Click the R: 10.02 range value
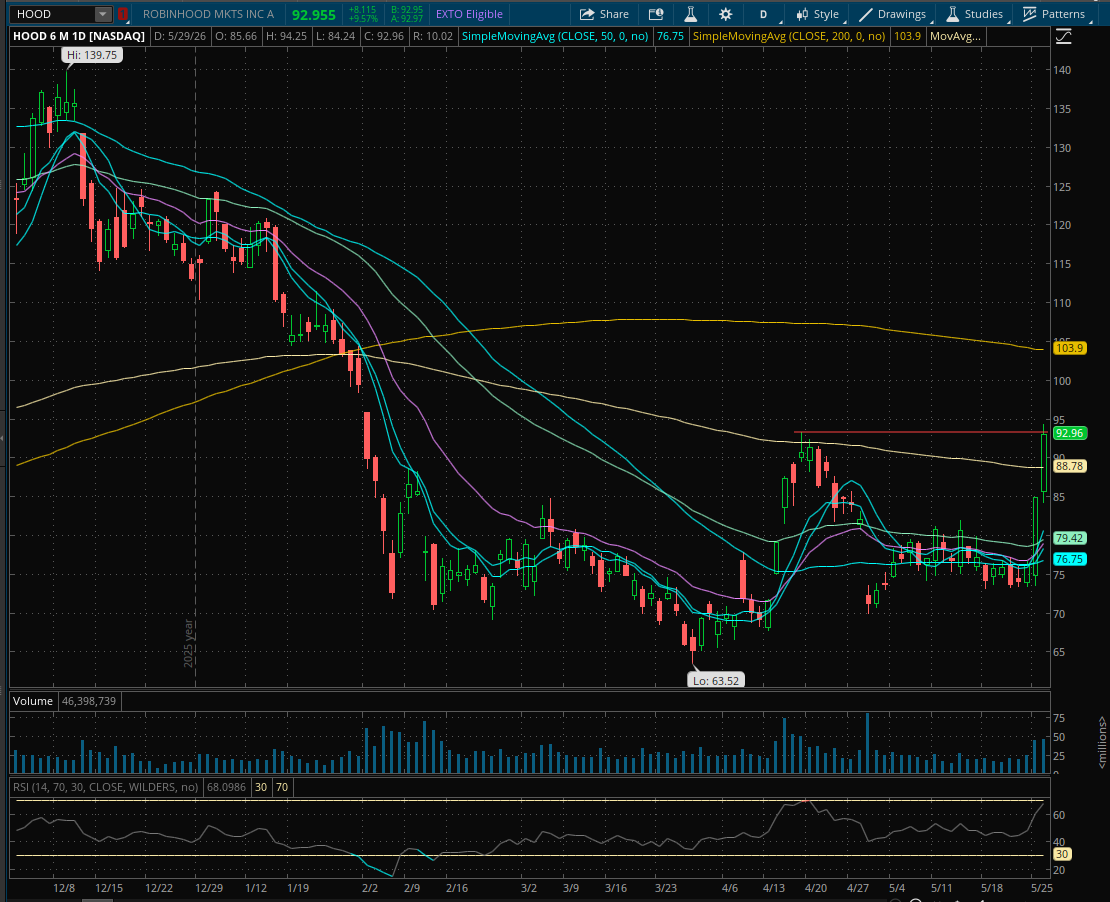This screenshot has height=902, width=1110. point(432,35)
